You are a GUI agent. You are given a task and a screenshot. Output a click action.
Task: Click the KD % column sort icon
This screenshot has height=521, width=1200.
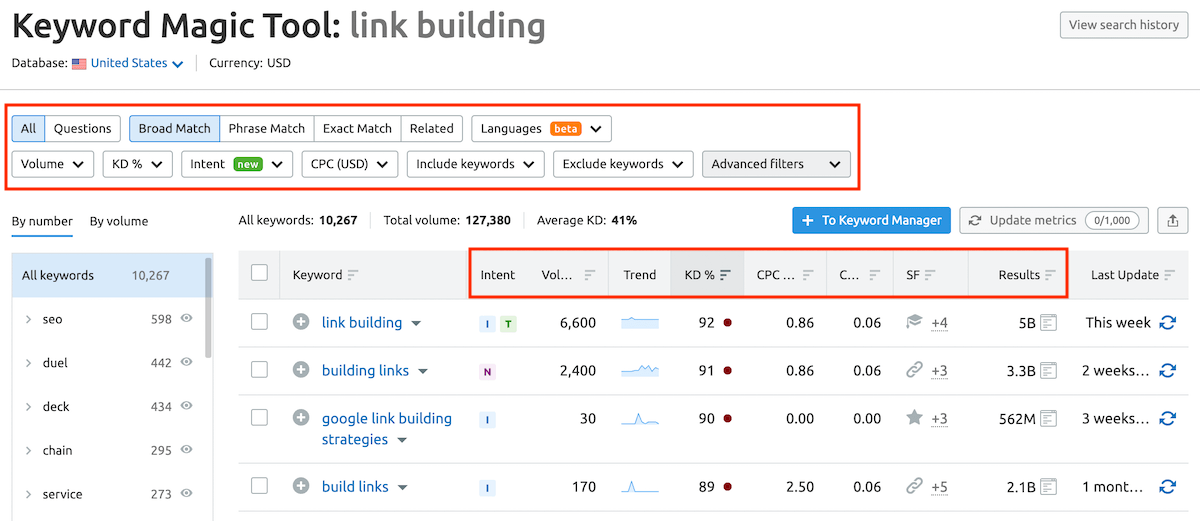click(x=726, y=275)
